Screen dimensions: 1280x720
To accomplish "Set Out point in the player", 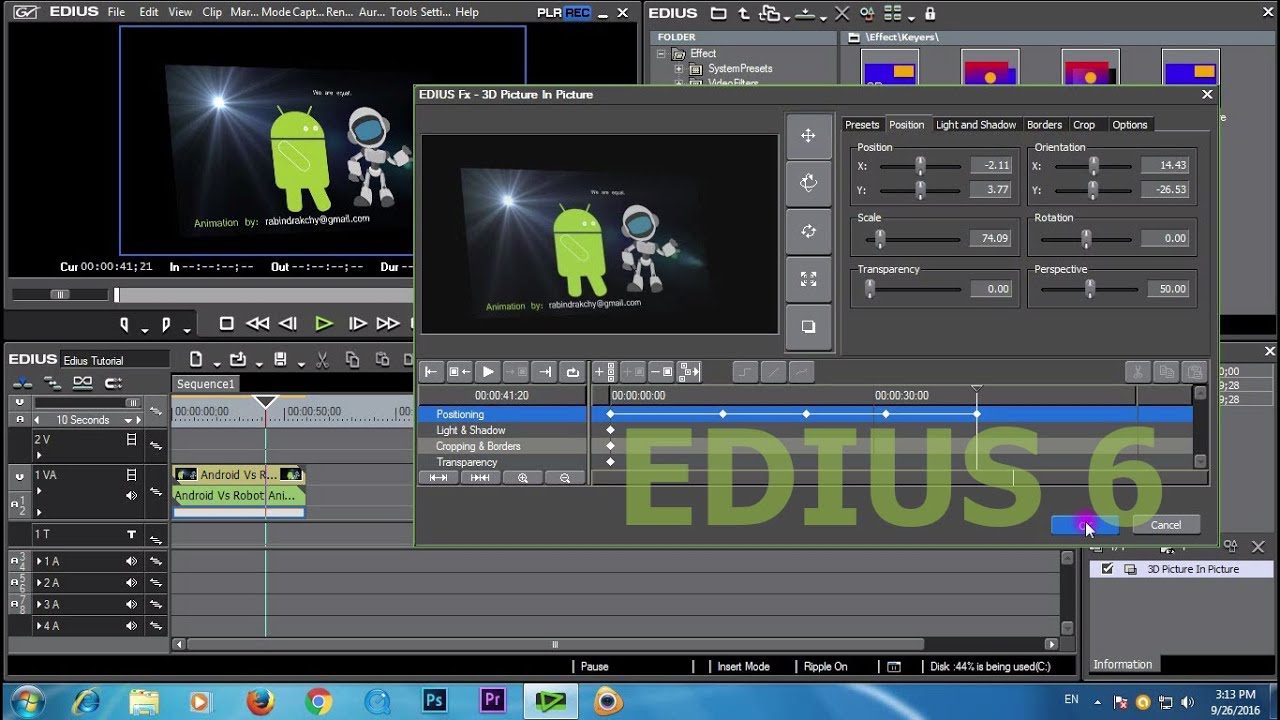I will [166, 324].
